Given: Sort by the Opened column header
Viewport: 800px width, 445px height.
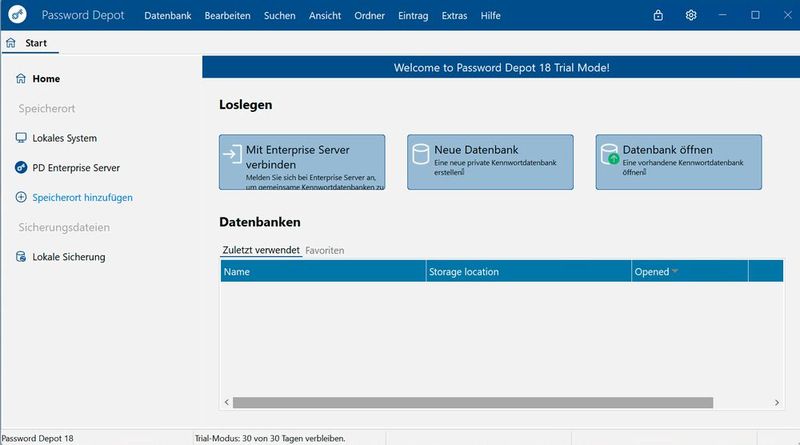Looking at the screenshot, I should coord(690,271).
